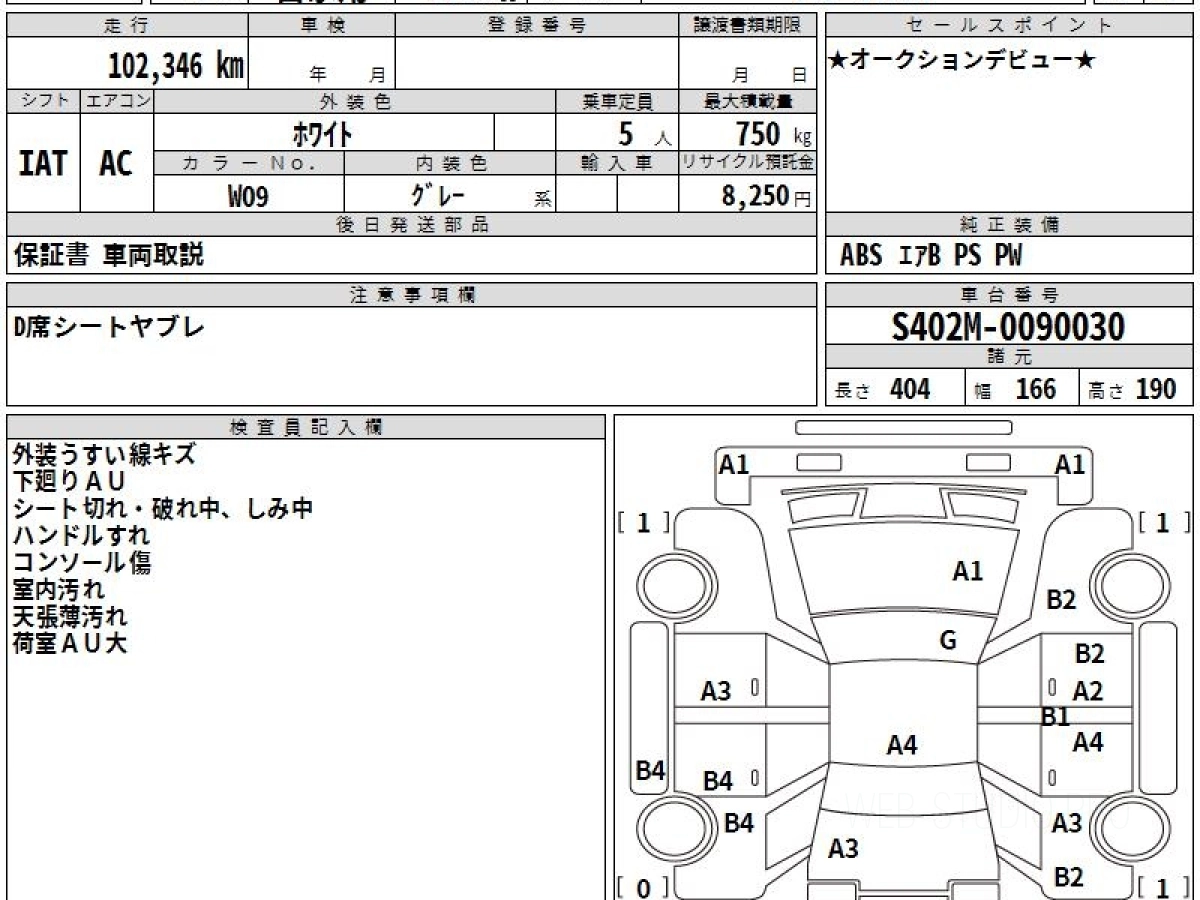Select the カラーNo. header
The height and width of the screenshot is (900, 1200).
[249, 163]
